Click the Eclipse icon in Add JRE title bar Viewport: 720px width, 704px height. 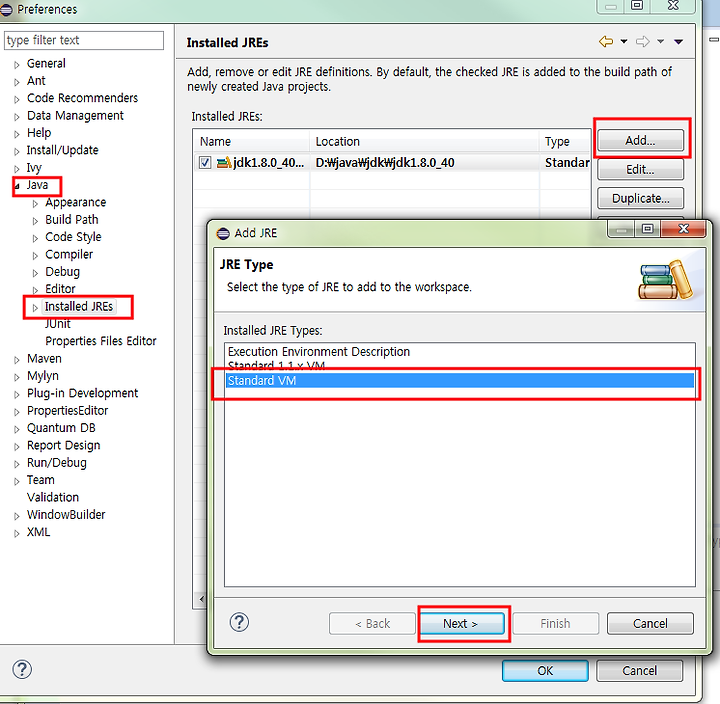[223, 233]
